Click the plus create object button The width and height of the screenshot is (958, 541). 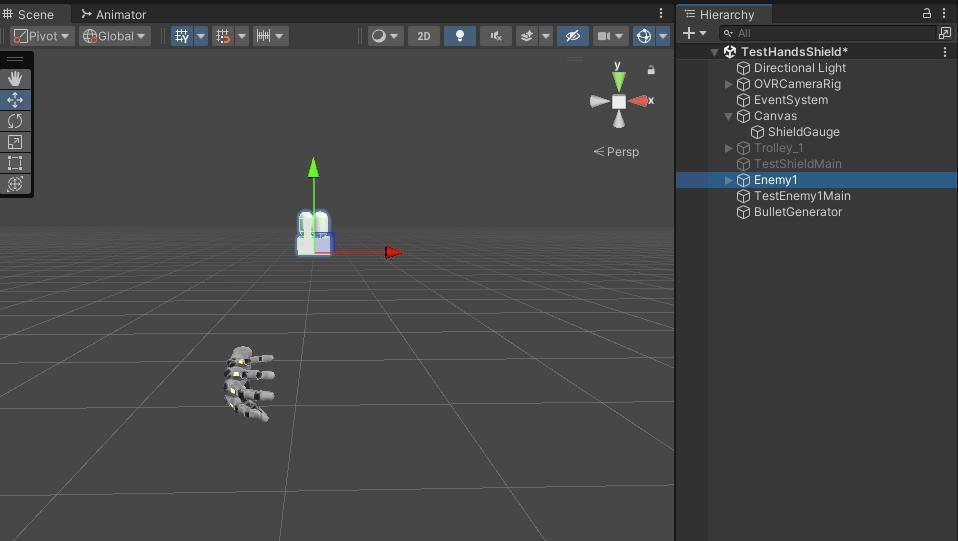pyautogui.click(x=689, y=33)
